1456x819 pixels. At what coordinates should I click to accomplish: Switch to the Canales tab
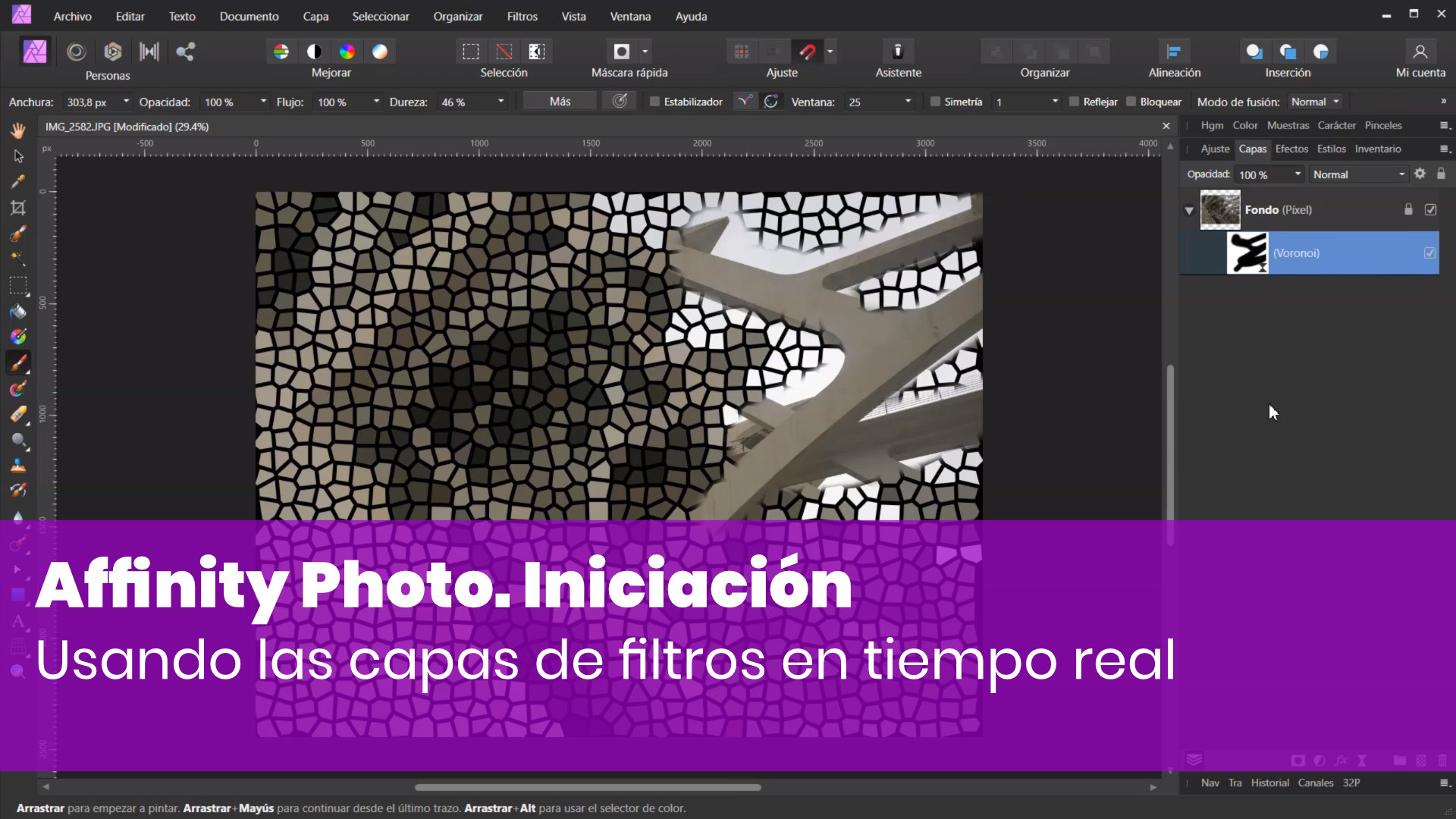point(1315,783)
